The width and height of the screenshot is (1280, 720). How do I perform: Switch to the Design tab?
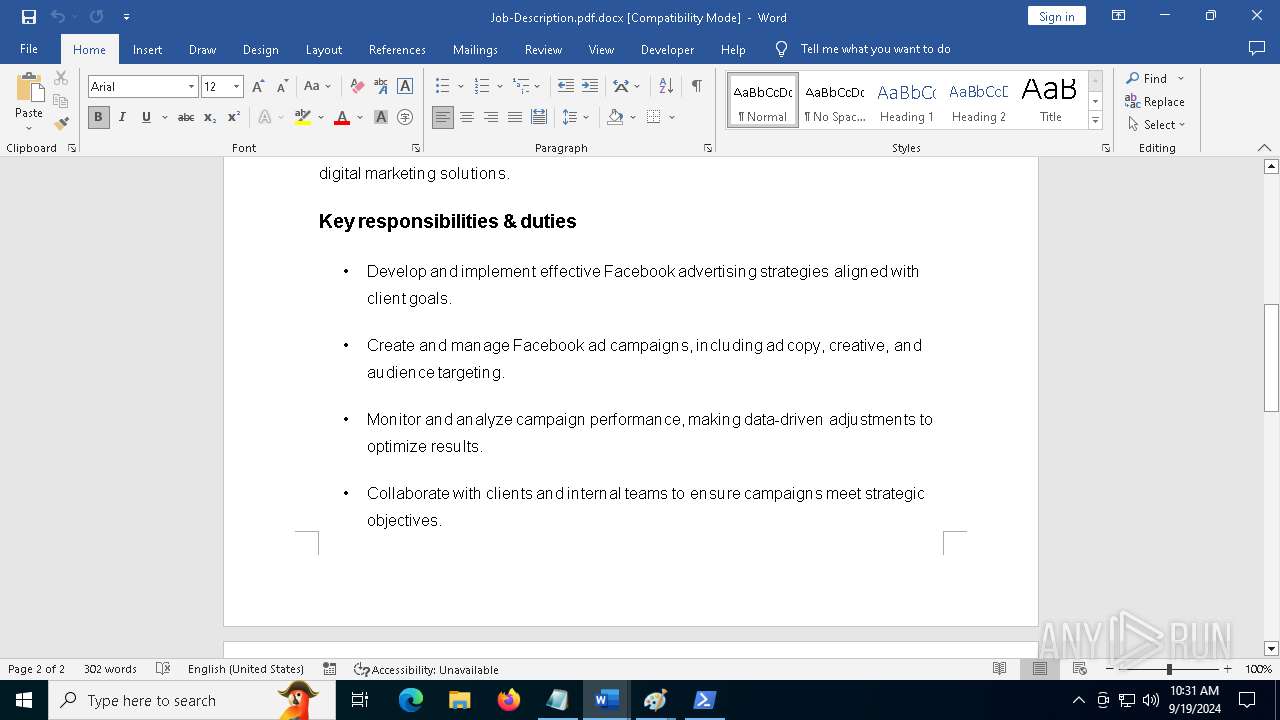pyautogui.click(x=260, y=49)
